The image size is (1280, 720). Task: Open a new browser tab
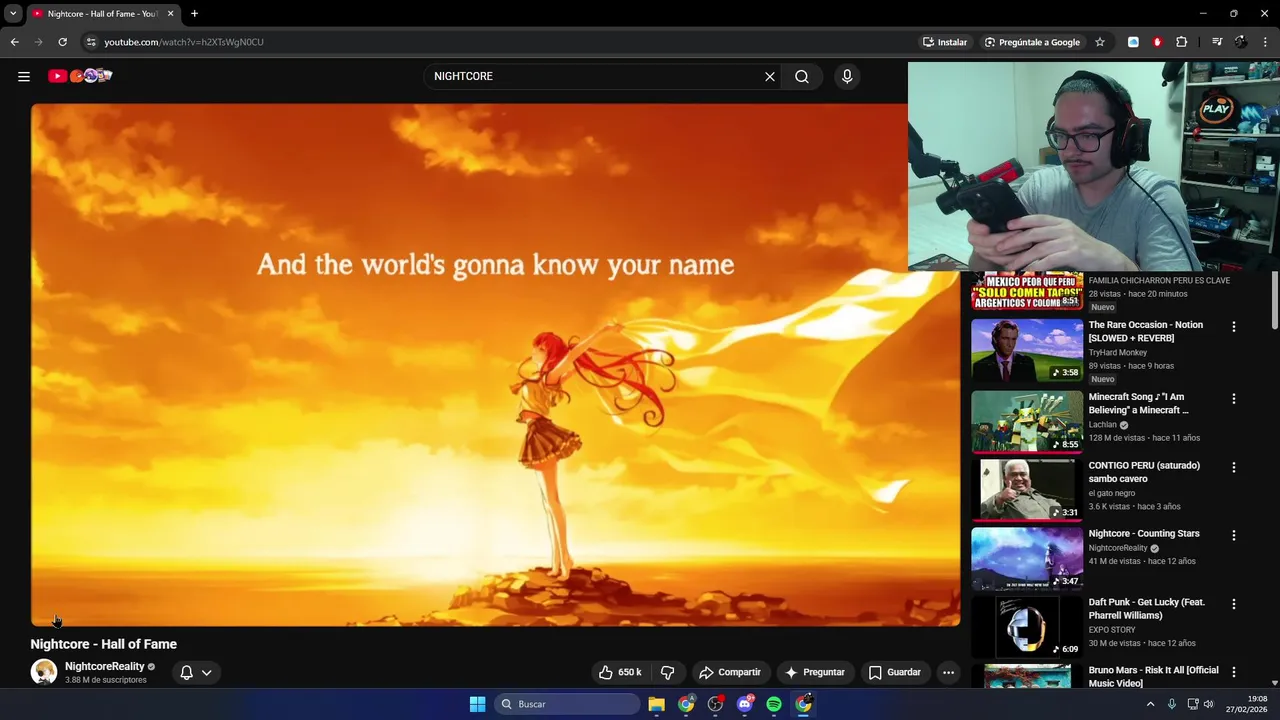coord(195,14)
